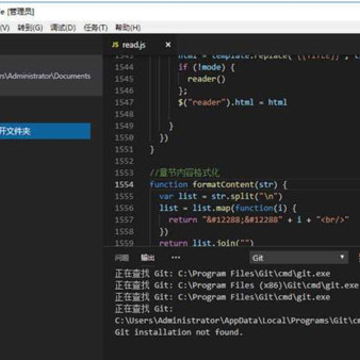The width and height of the screenshot is (360, 360).
Task: Open the 帮助(H) menu
Action: [x=128, y=28]
